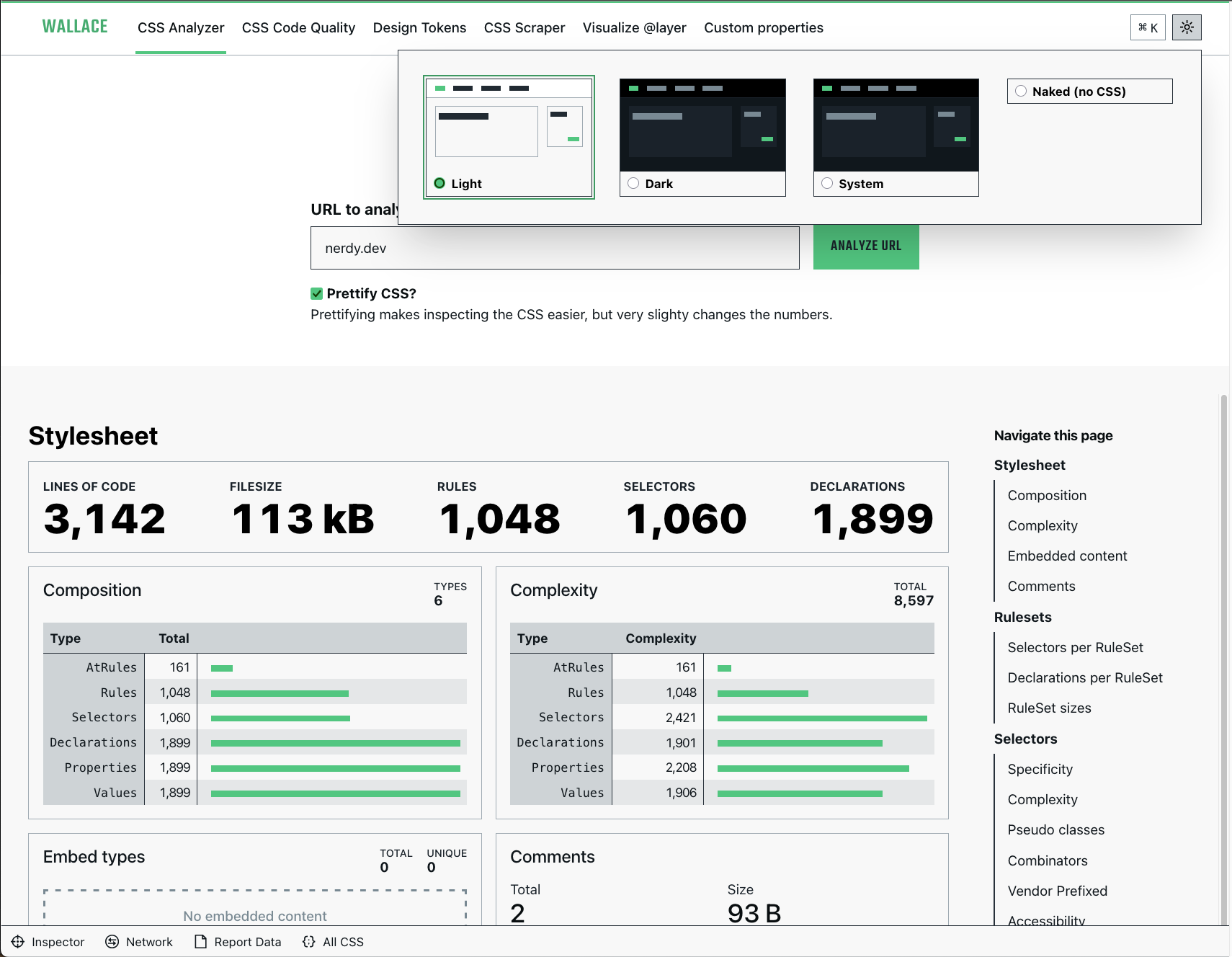Click the WALLACE logo
Image resolution: width=1232 pixels, height=957 pixels.
[x=75, y=27]
